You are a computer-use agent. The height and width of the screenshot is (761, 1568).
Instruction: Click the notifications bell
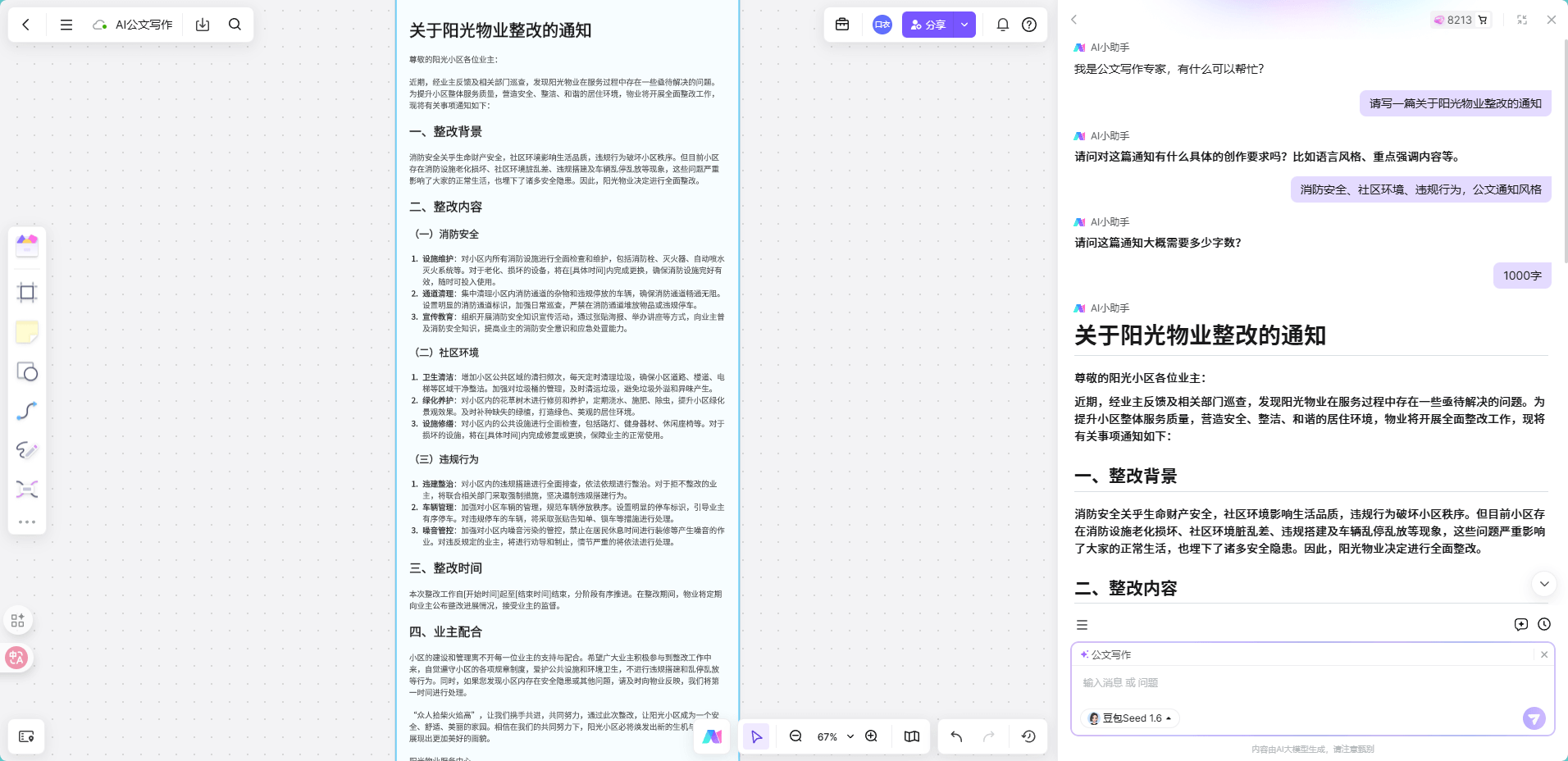pyautogui.click(x=1002, y=25)
